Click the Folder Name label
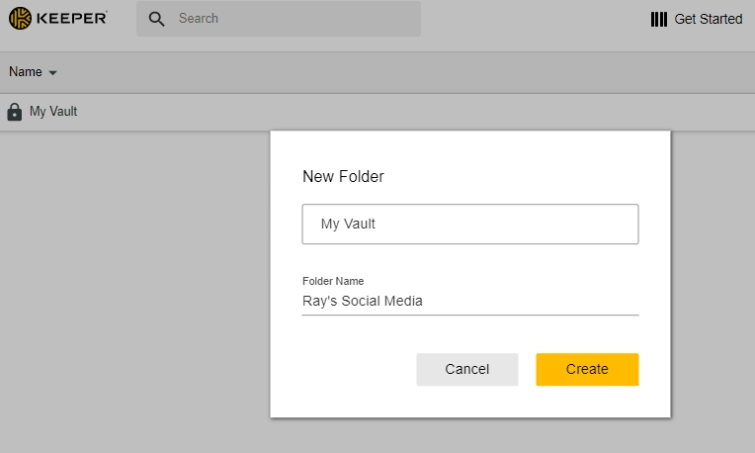The width and height of the screenshot is (755, 453). 333,281
